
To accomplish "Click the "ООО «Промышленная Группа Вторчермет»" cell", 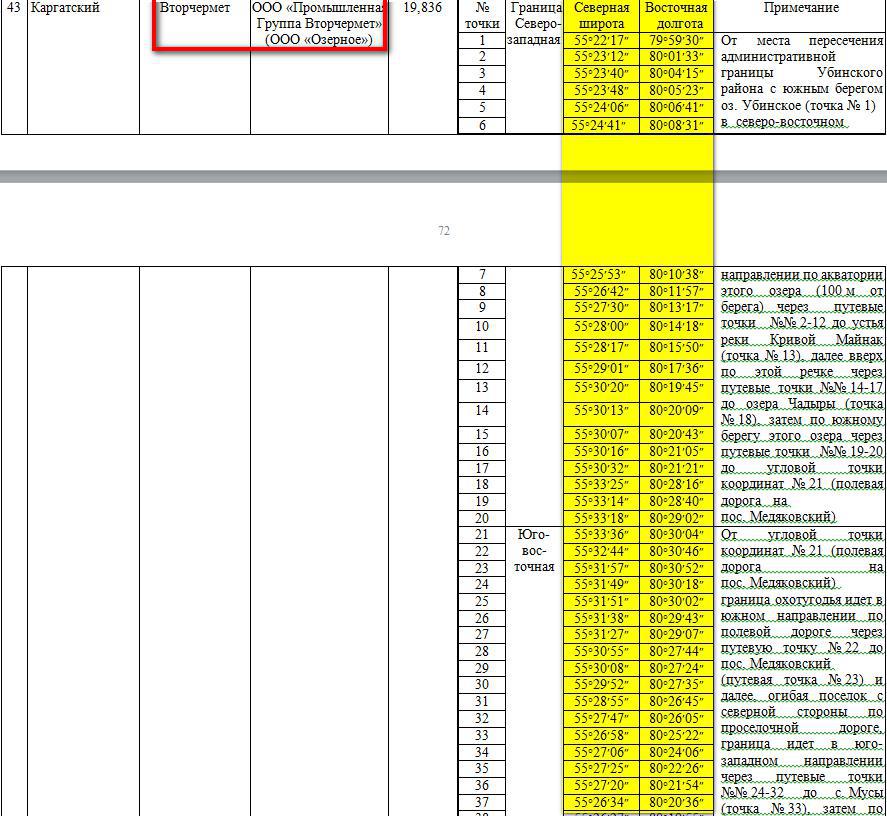I will click(x=318, y=23).
